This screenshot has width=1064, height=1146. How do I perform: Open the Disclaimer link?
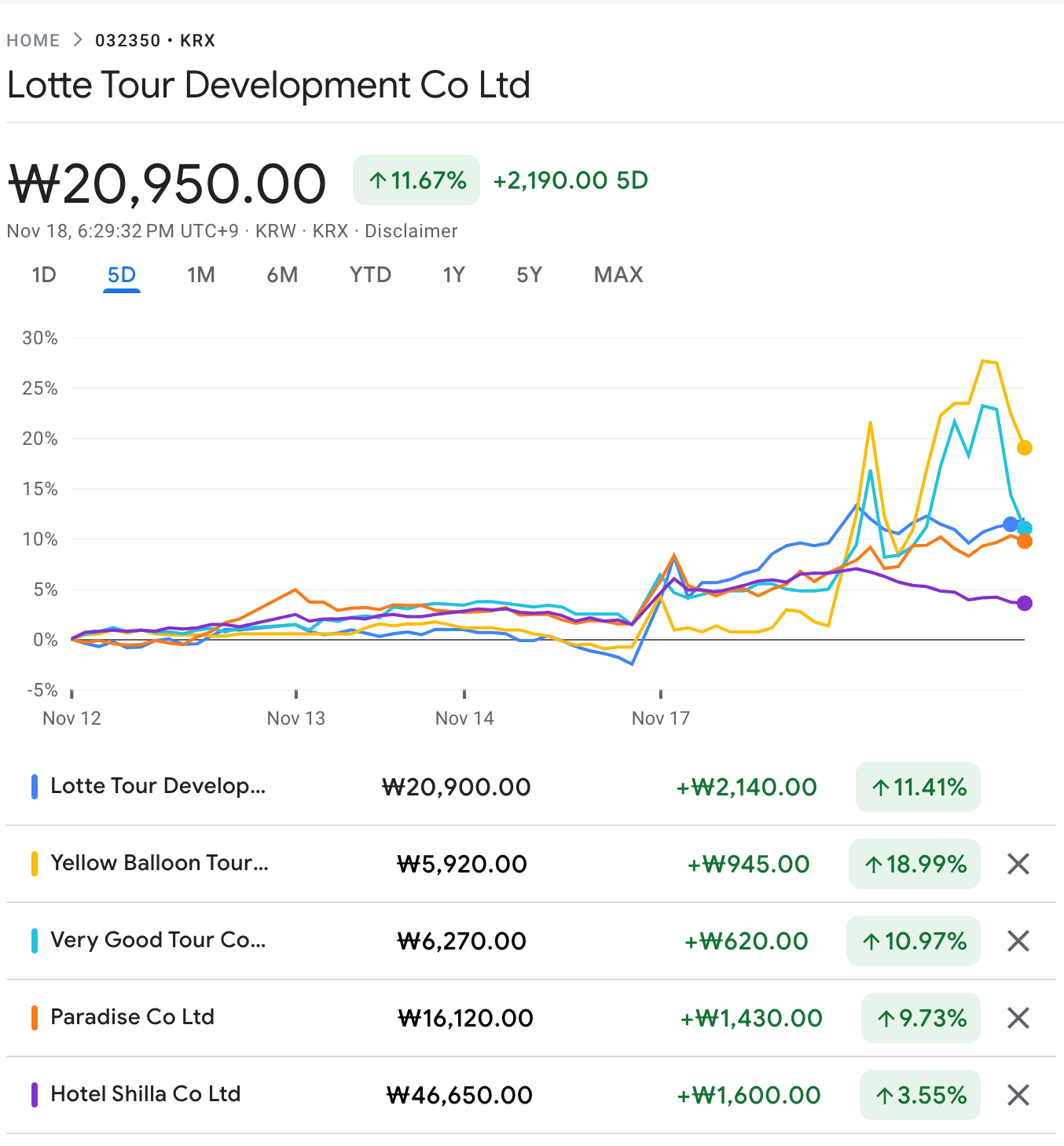[x=411, y=231]
